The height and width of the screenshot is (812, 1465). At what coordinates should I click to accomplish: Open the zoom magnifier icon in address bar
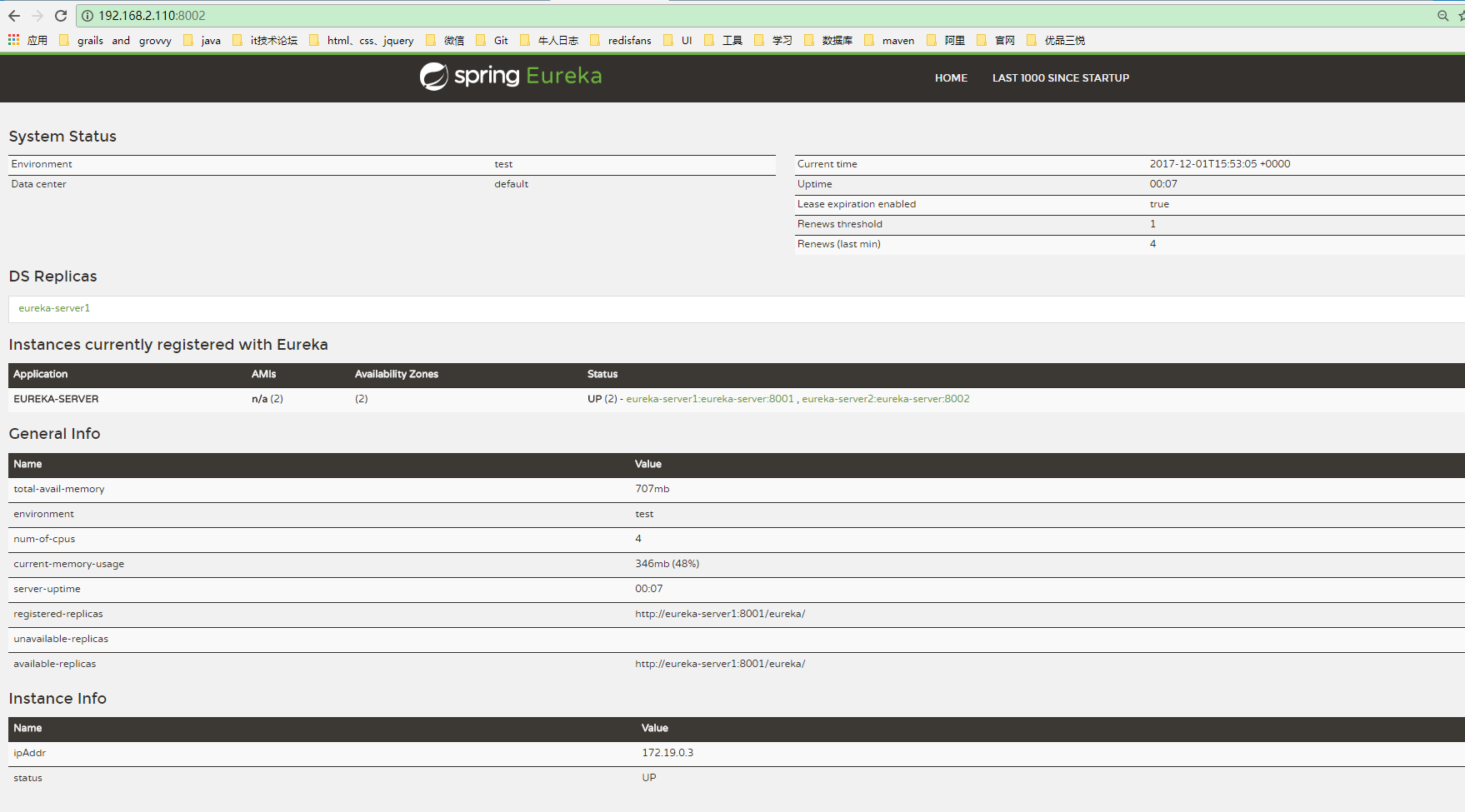click(x=1442, y=16)
